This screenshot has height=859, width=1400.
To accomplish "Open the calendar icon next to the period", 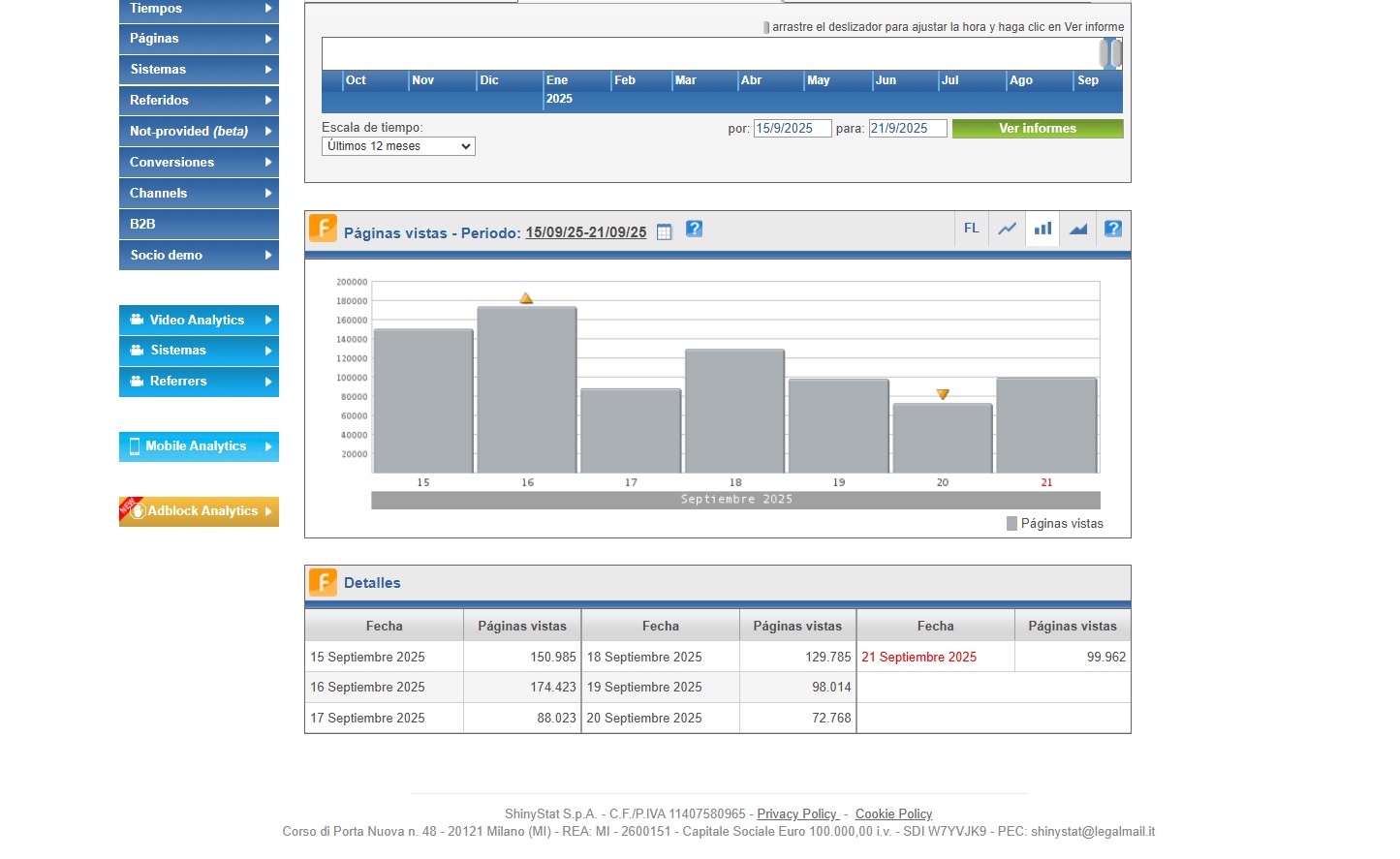I will point(664,232).
